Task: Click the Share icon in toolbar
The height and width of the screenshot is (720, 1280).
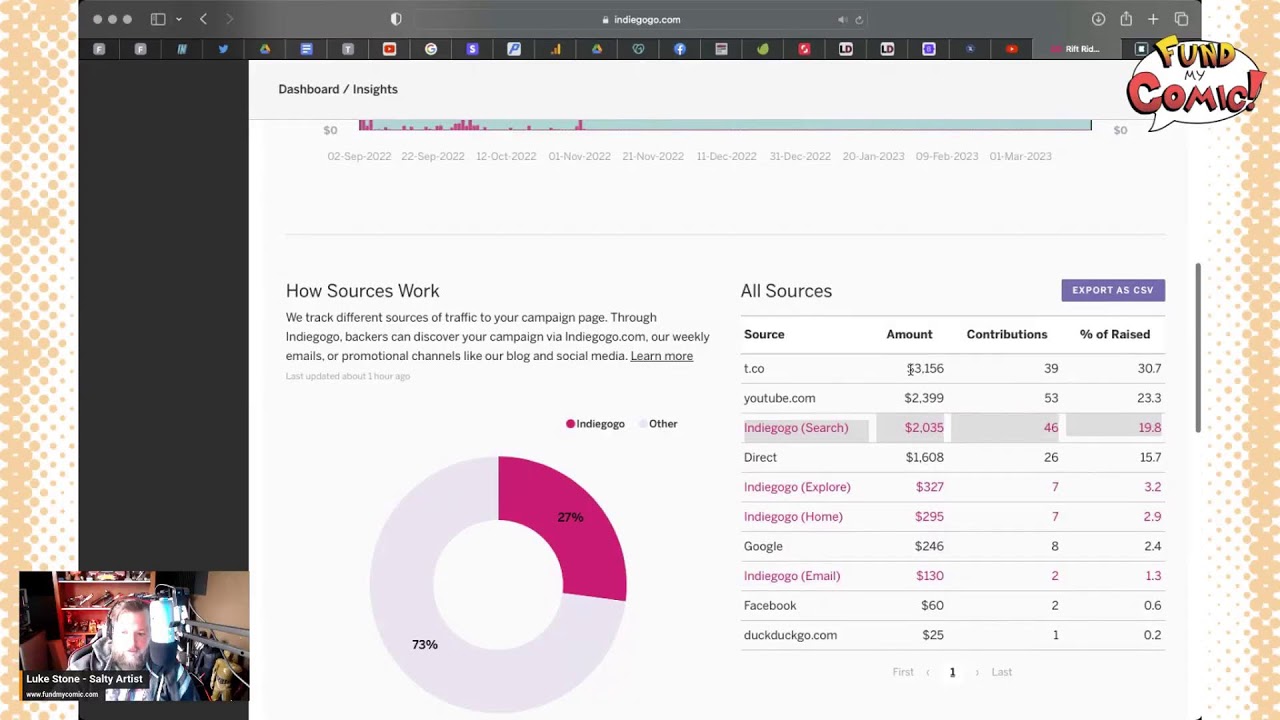Action: click(1126, 19)
